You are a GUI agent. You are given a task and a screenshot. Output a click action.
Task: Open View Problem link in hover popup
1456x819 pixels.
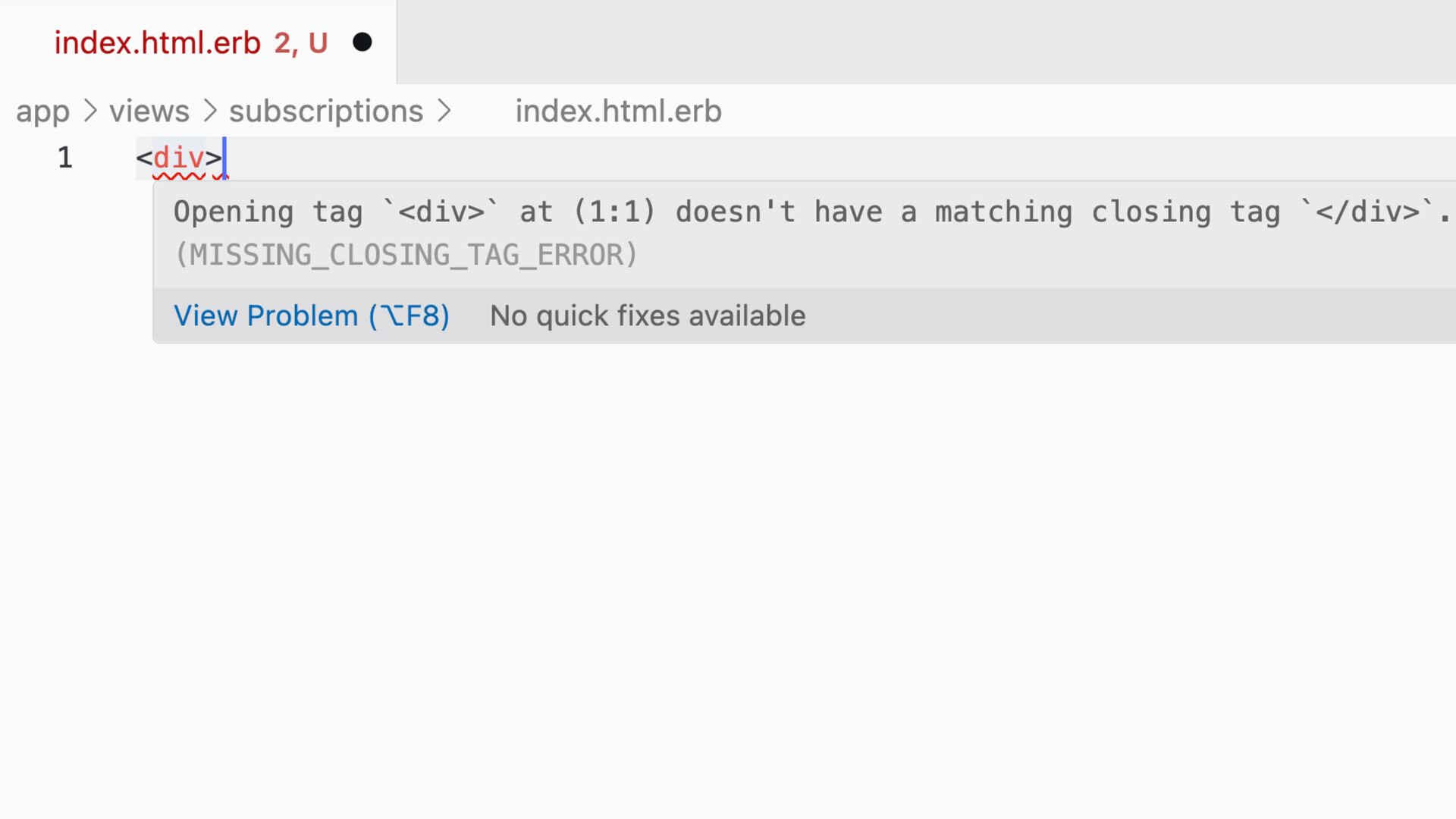point(311,315)
